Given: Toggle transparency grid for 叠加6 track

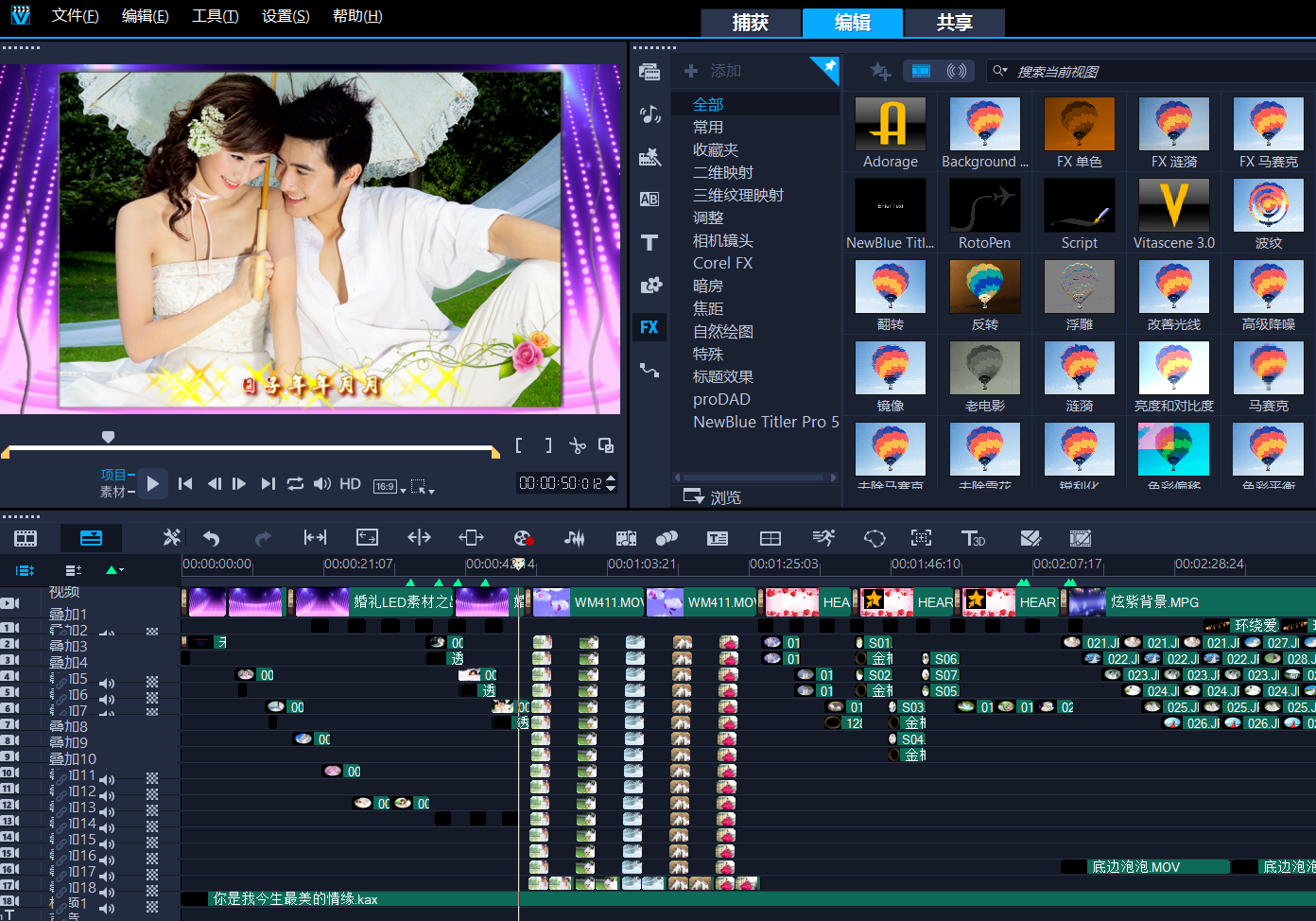Looking at the screenshot, I should pos(152,698).
